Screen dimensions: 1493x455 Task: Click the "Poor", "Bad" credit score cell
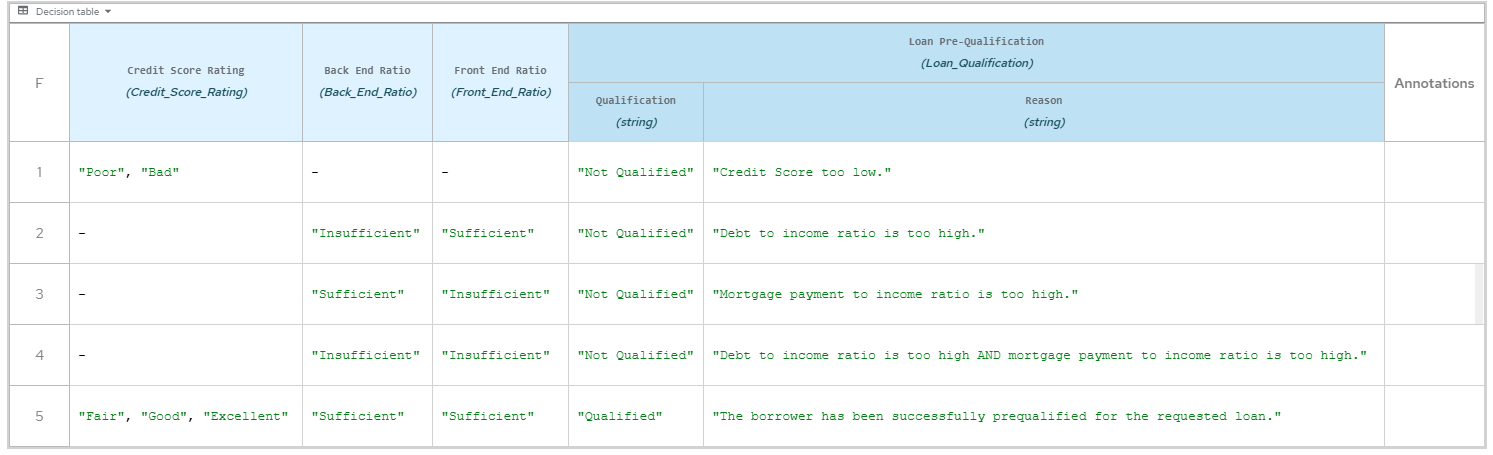click(x=186, y=172)
